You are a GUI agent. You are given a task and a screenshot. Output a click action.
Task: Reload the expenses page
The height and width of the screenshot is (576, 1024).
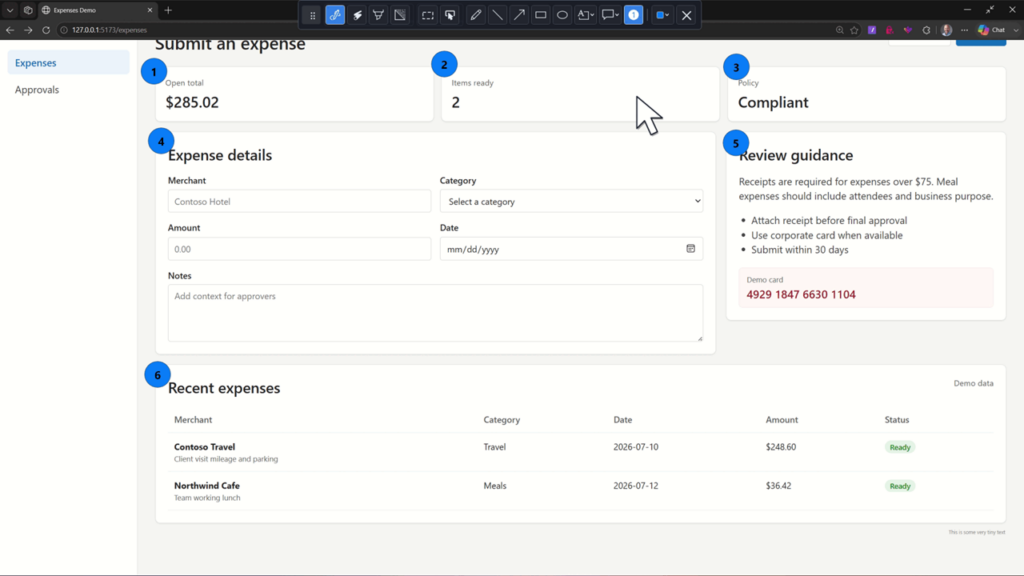click(46, 30)
